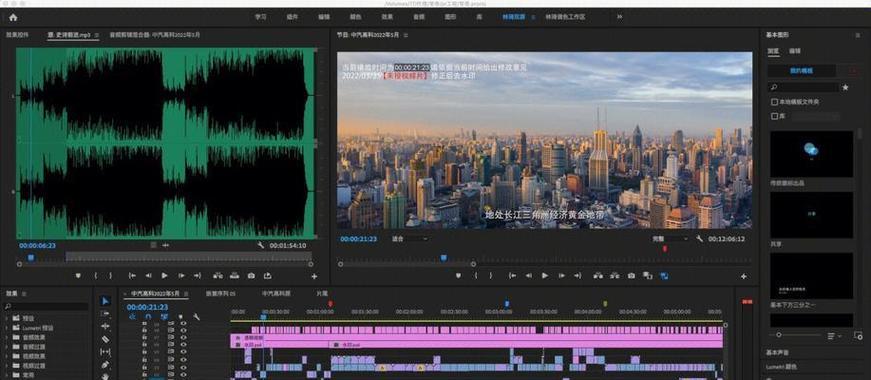
Task: Expand the 预设 effects folder
Action: point(6,318)
